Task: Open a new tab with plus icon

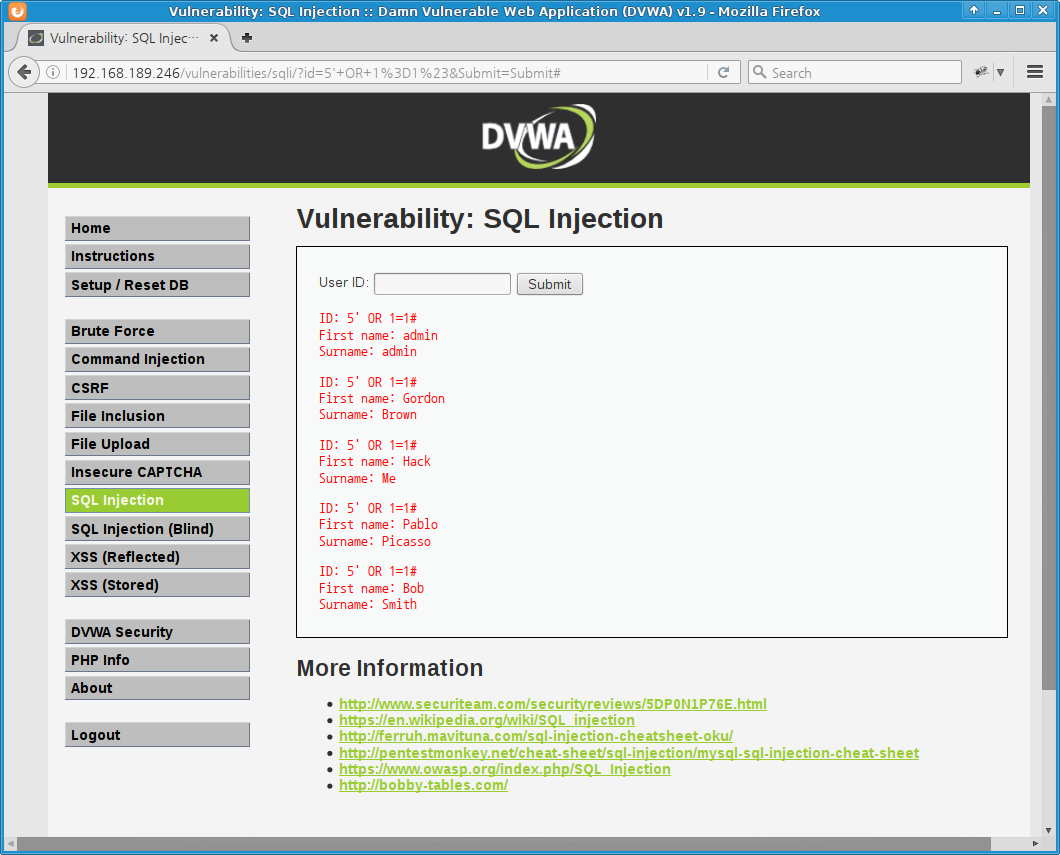Action: tap(247, 38)
